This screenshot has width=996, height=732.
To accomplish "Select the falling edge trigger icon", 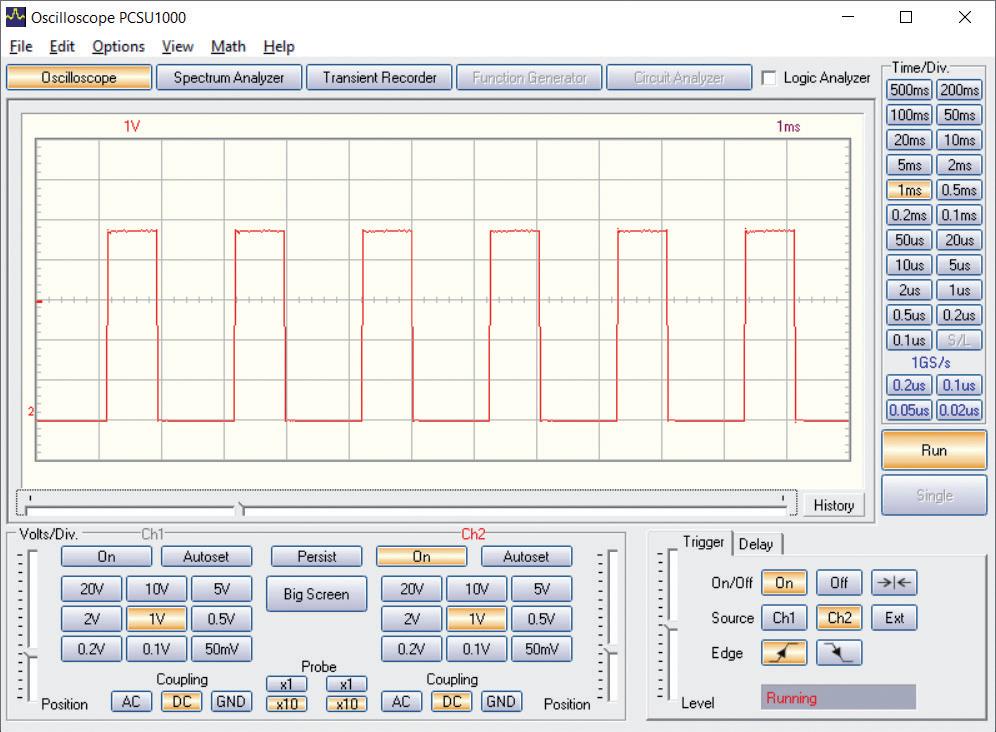I will click(839, 653).
